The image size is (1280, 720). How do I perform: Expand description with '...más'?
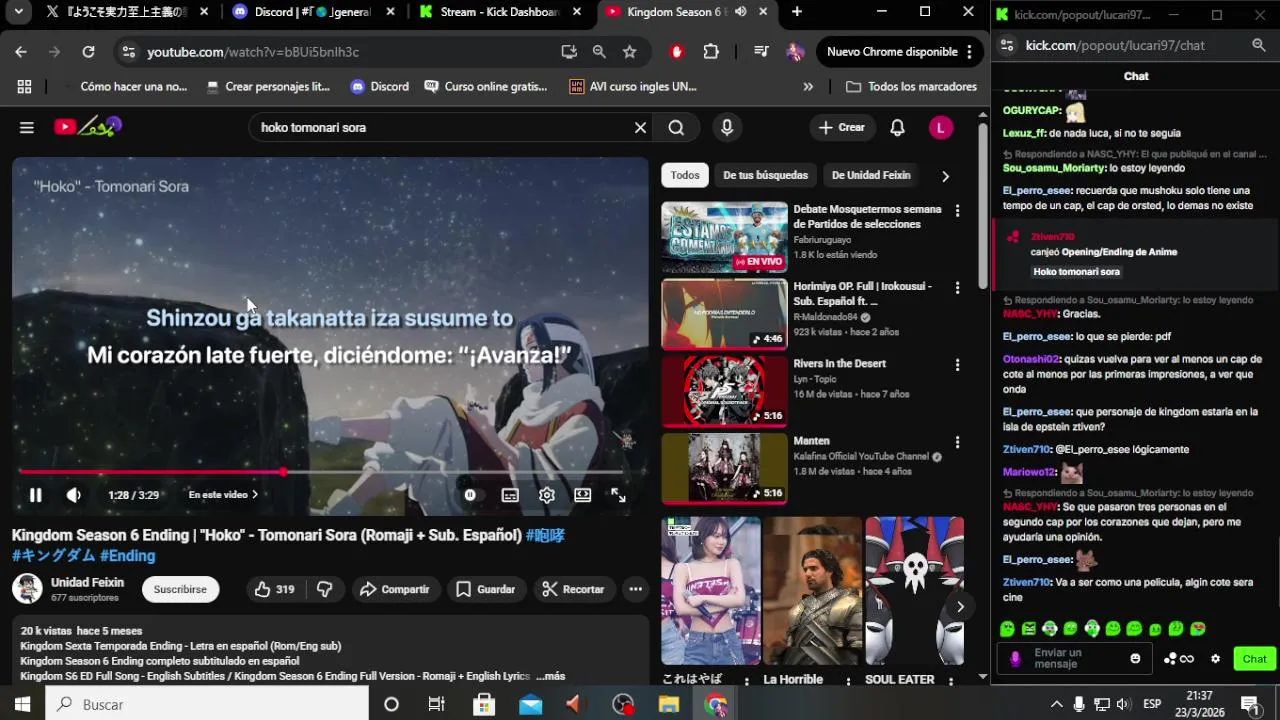coord(550,676)
